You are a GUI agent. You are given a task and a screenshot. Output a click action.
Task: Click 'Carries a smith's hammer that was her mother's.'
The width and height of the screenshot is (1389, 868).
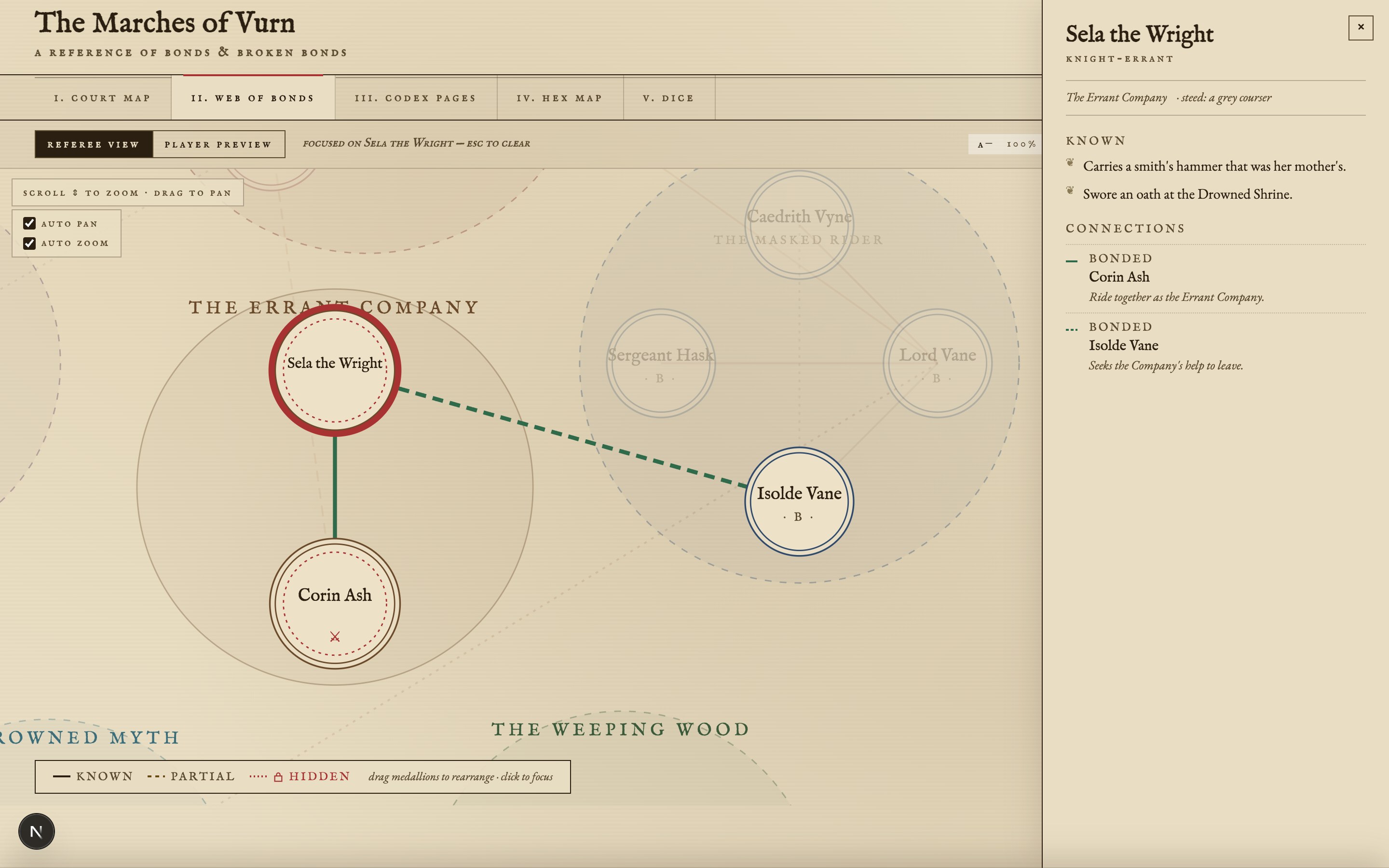coord(1214,166)
